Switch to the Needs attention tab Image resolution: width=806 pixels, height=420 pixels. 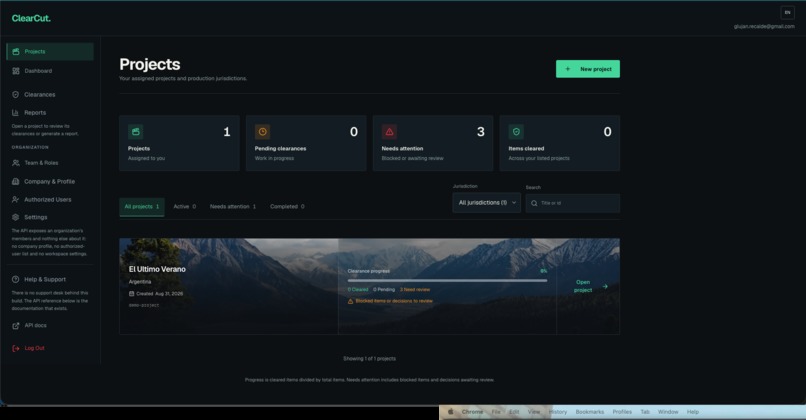233,207
